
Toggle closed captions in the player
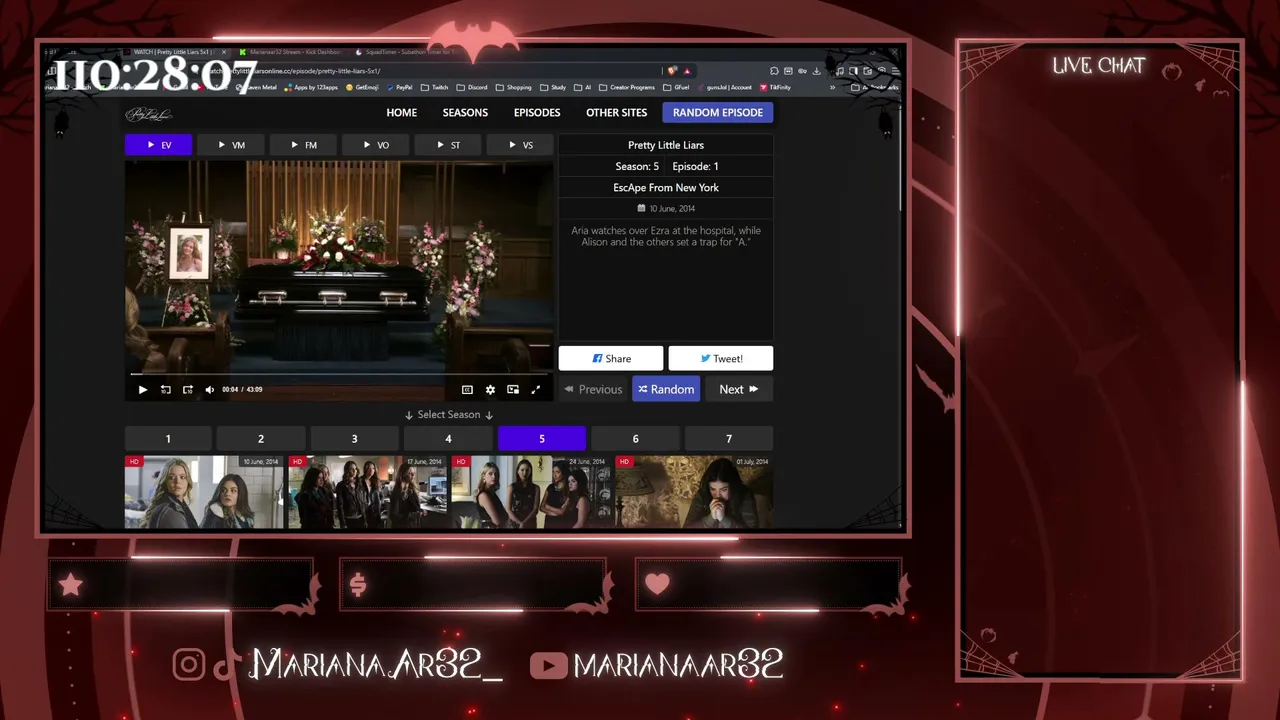coord(467,390)
